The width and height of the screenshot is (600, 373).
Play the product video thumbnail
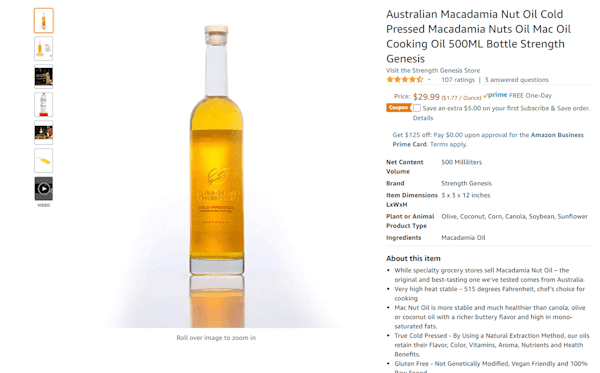pyautogui.click(x=44, y=189)
